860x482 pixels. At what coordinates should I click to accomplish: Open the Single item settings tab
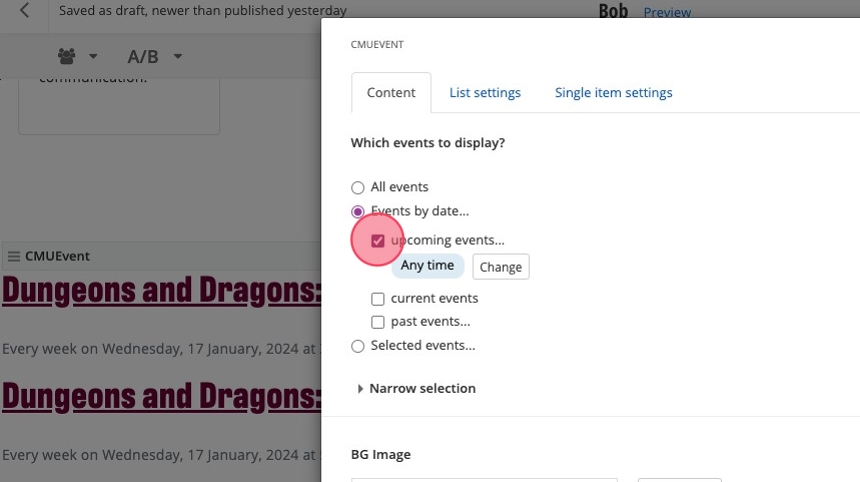[x=613, y=93]
